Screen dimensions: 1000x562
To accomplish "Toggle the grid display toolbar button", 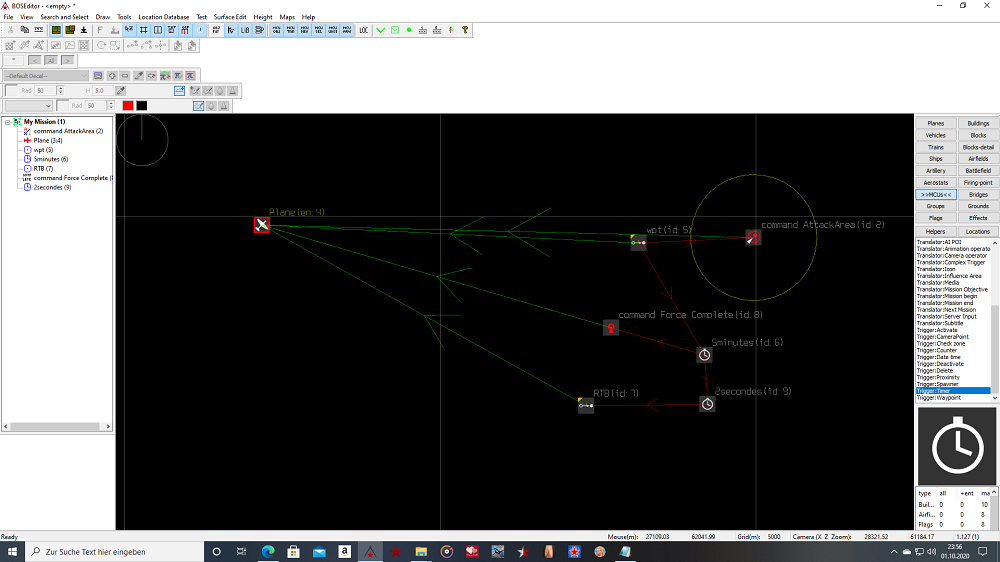I will pos(143,30).
